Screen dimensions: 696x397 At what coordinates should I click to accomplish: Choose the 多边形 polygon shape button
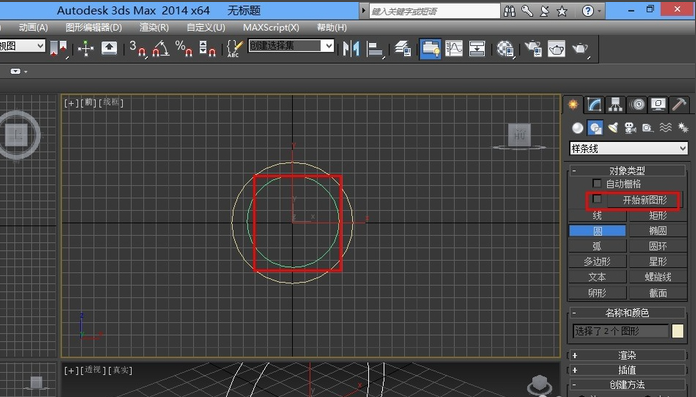pos(597,262)
